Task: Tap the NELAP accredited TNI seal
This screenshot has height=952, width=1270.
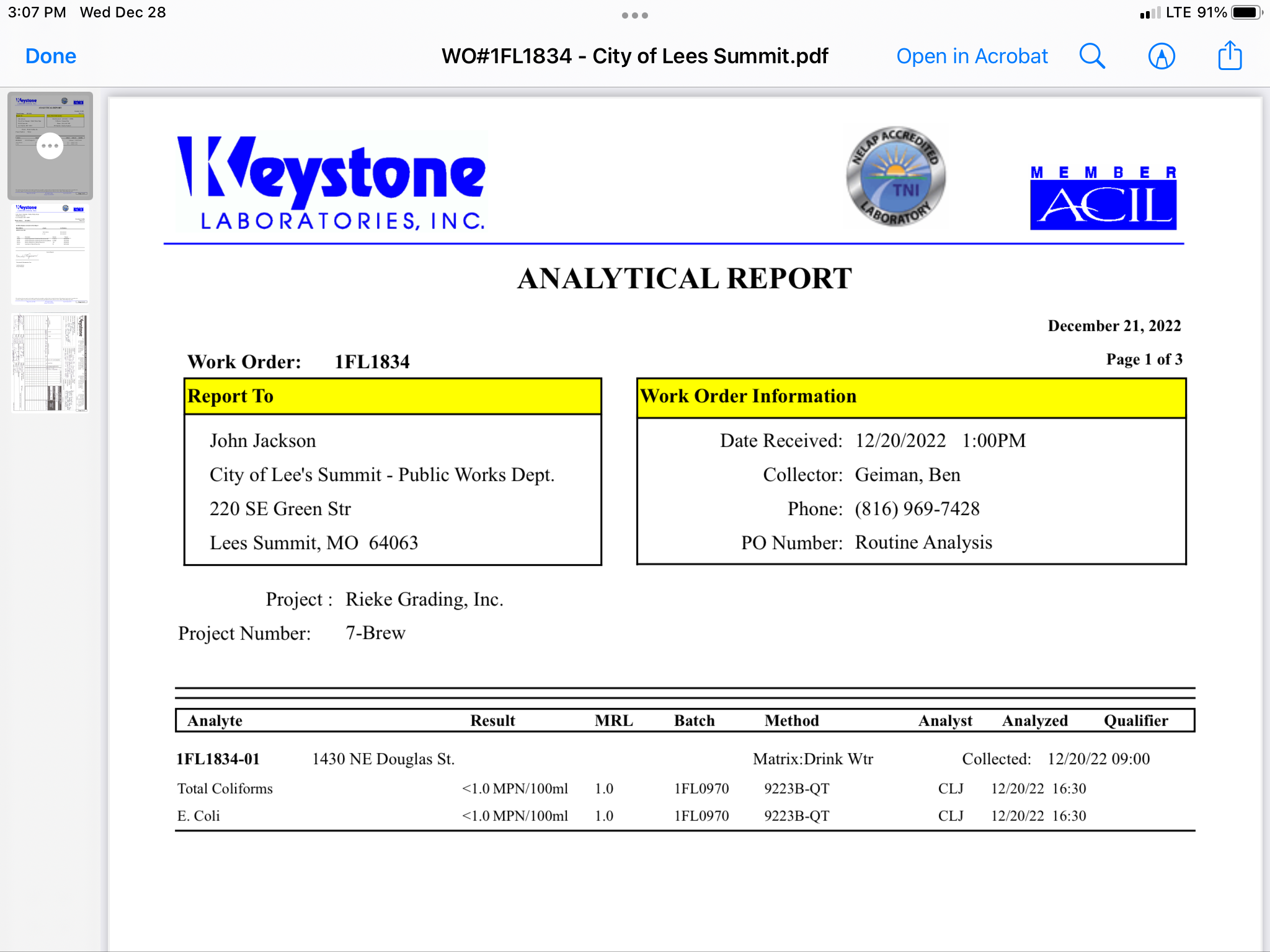Action: (895, 177)
